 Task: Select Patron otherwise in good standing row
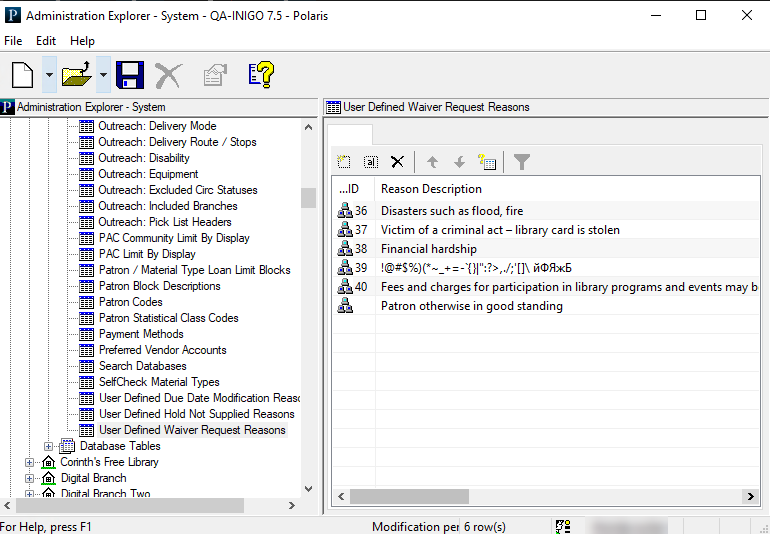point(546,306)
